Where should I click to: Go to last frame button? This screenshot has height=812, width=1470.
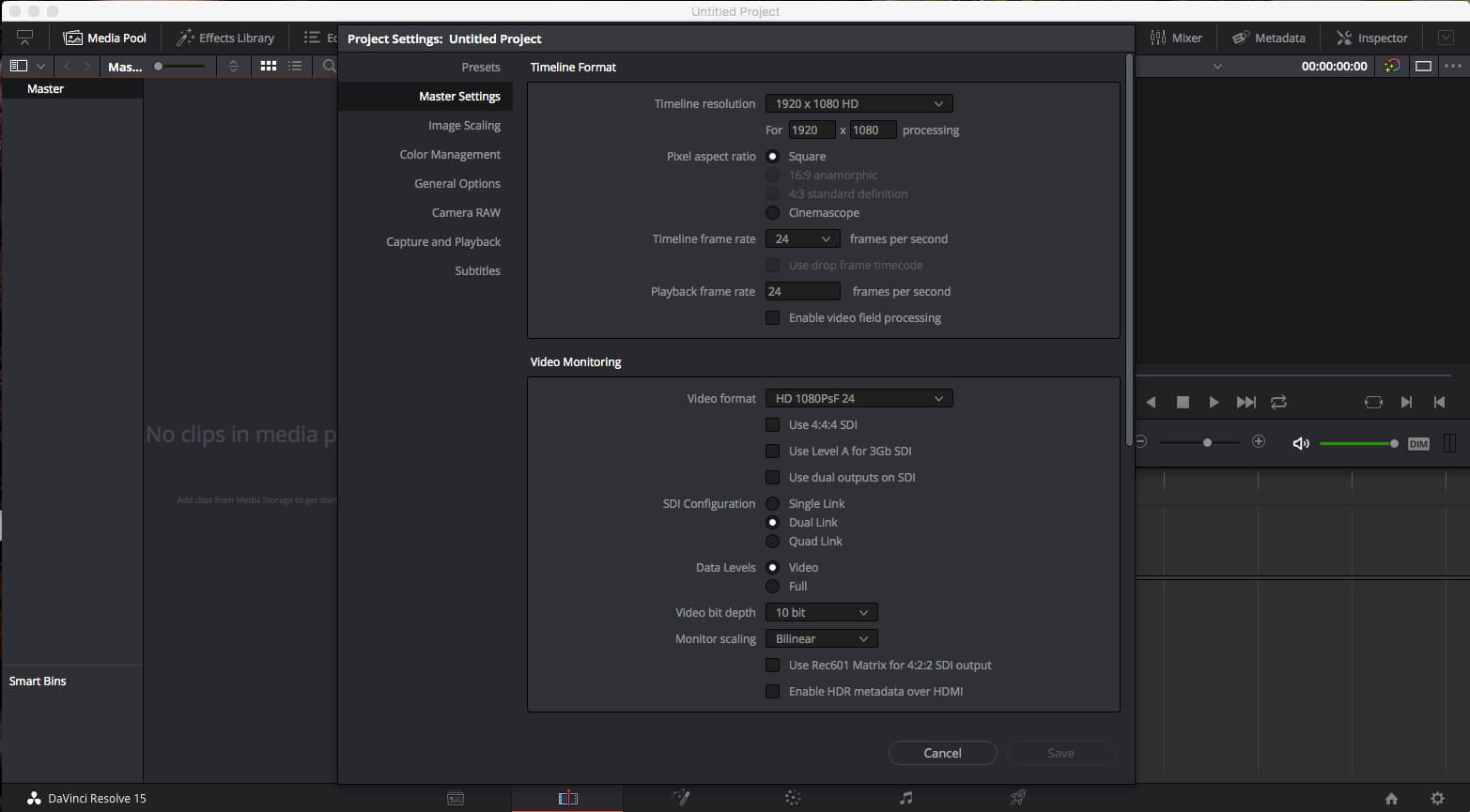1406,402
